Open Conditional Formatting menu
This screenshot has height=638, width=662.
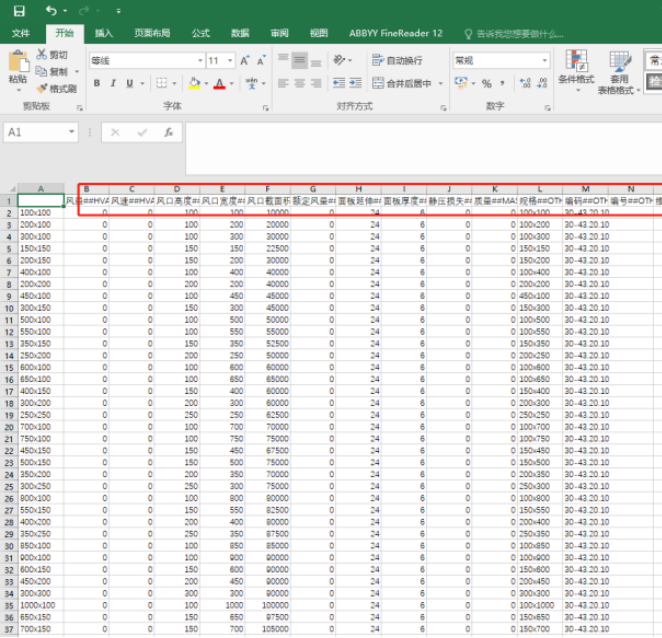(576, 68)
